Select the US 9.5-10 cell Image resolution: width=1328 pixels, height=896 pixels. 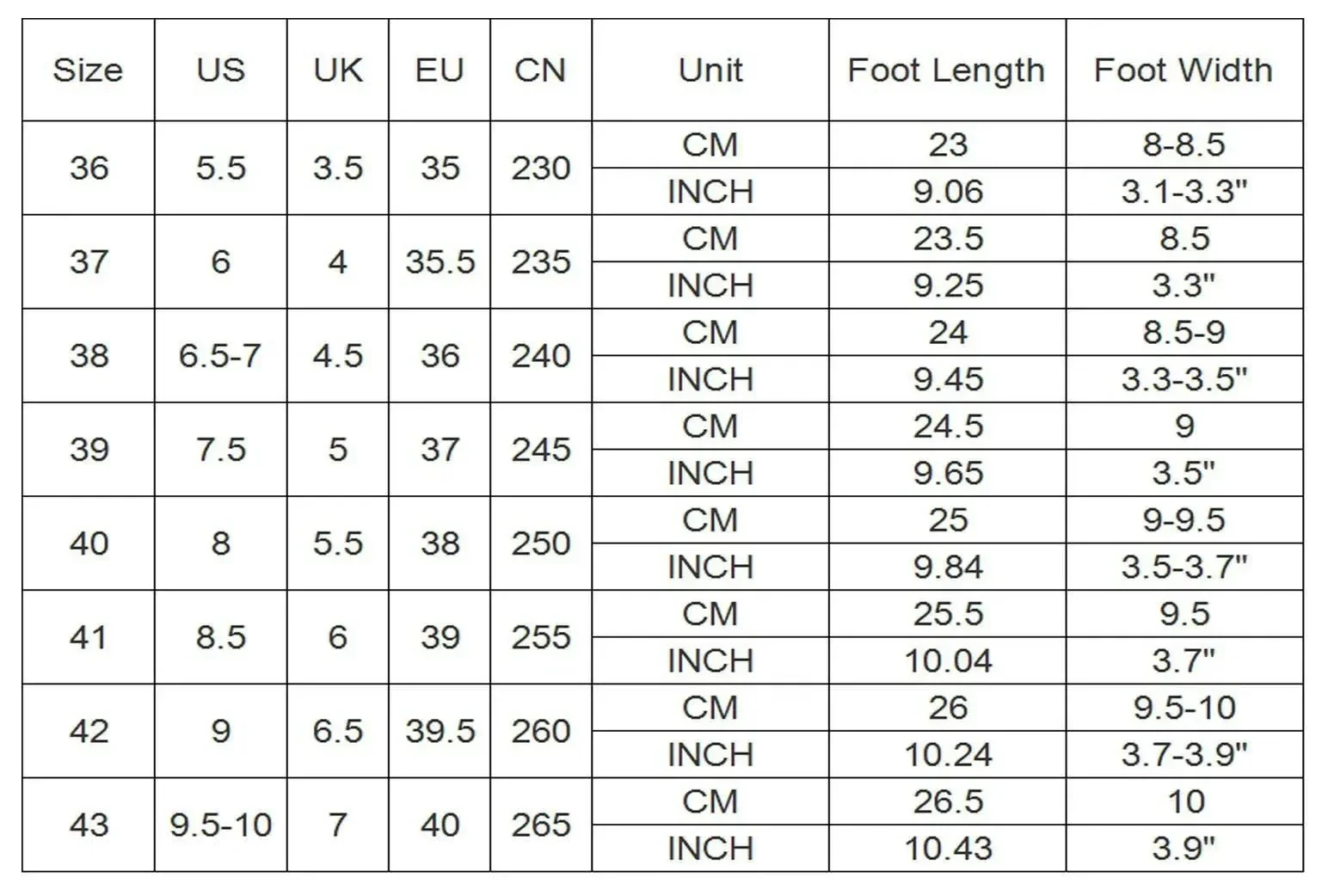click(220, 825)
